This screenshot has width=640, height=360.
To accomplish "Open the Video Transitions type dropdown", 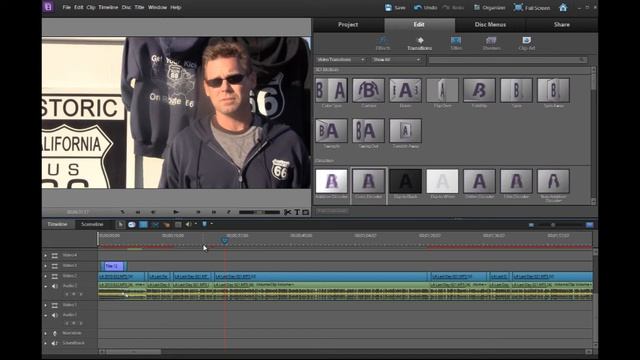I will [x=341, y=60].
